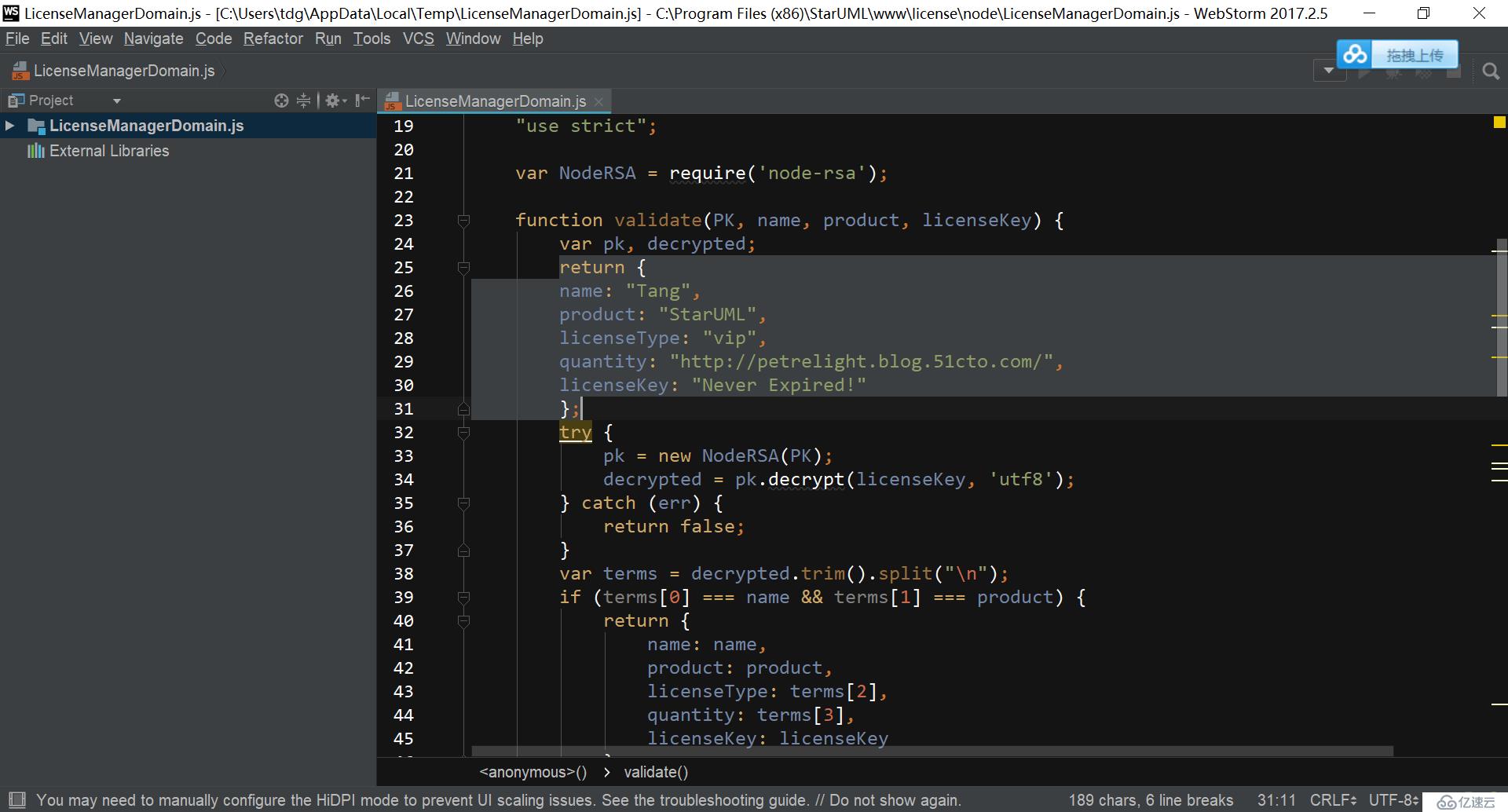Click the 拖拽上传 upload button
Viewport: 1508px width, 812px height.
click(x=1414, y=55)
